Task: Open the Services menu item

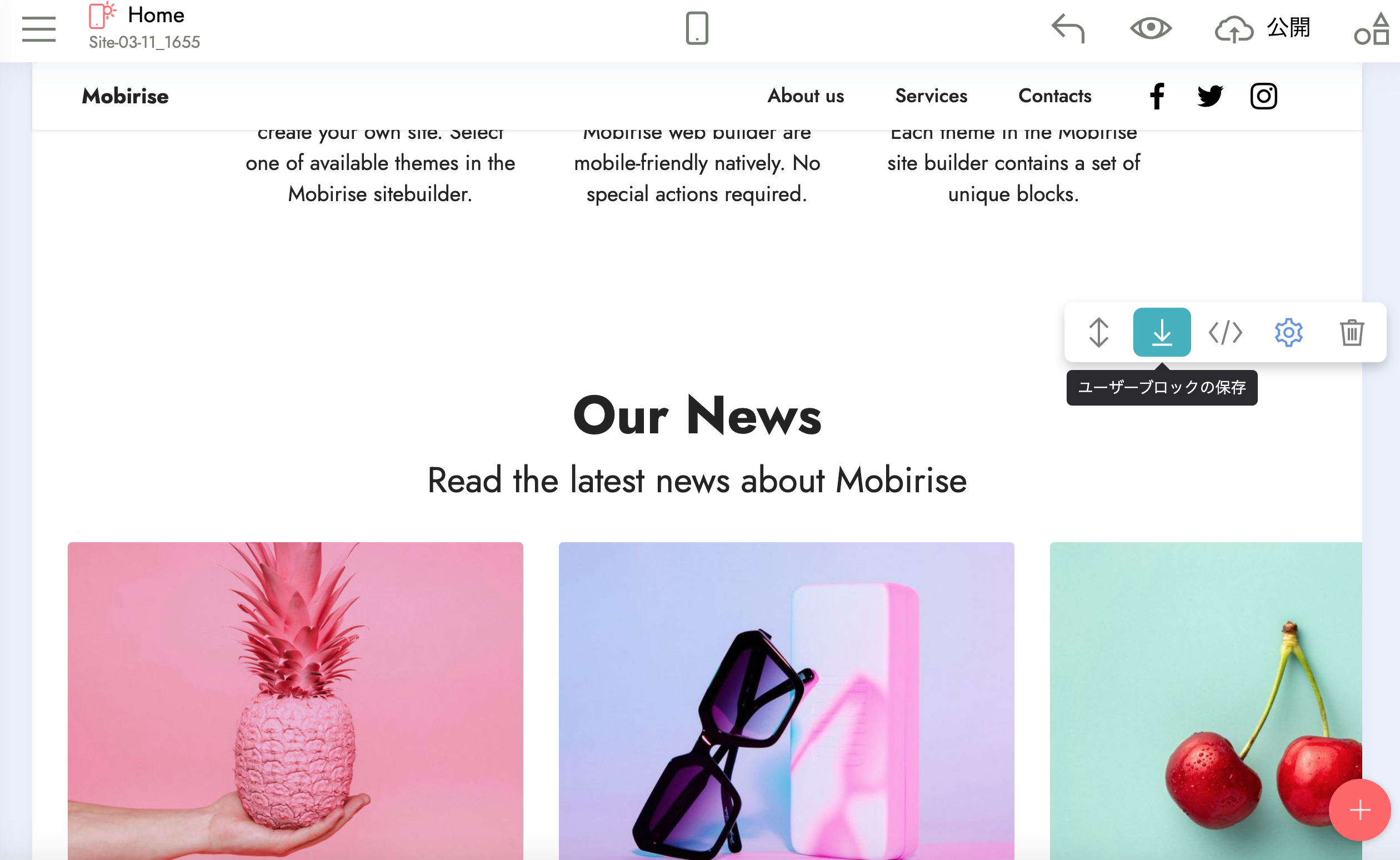Action: 931,96
